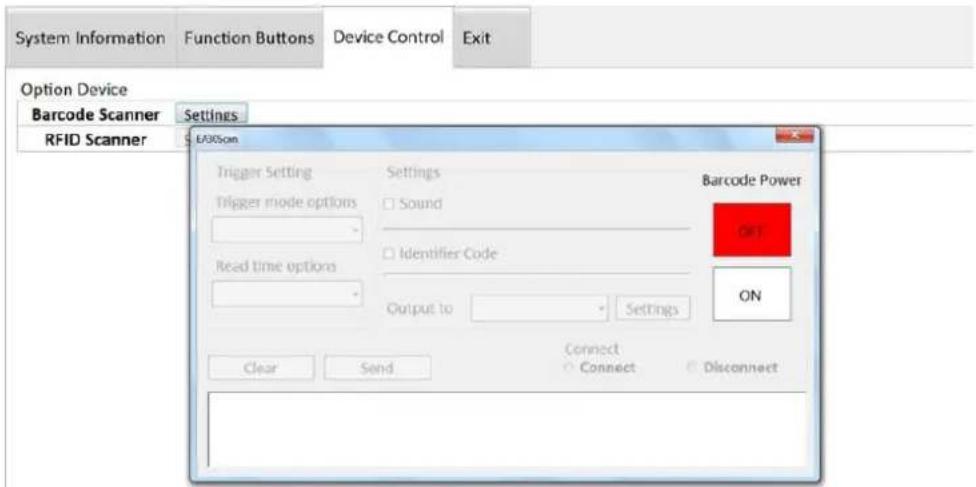Image resolution: width=976 pixels, height=487 pixels.
Task: Expand Read time options dropdown
Action: click(287, 293)
